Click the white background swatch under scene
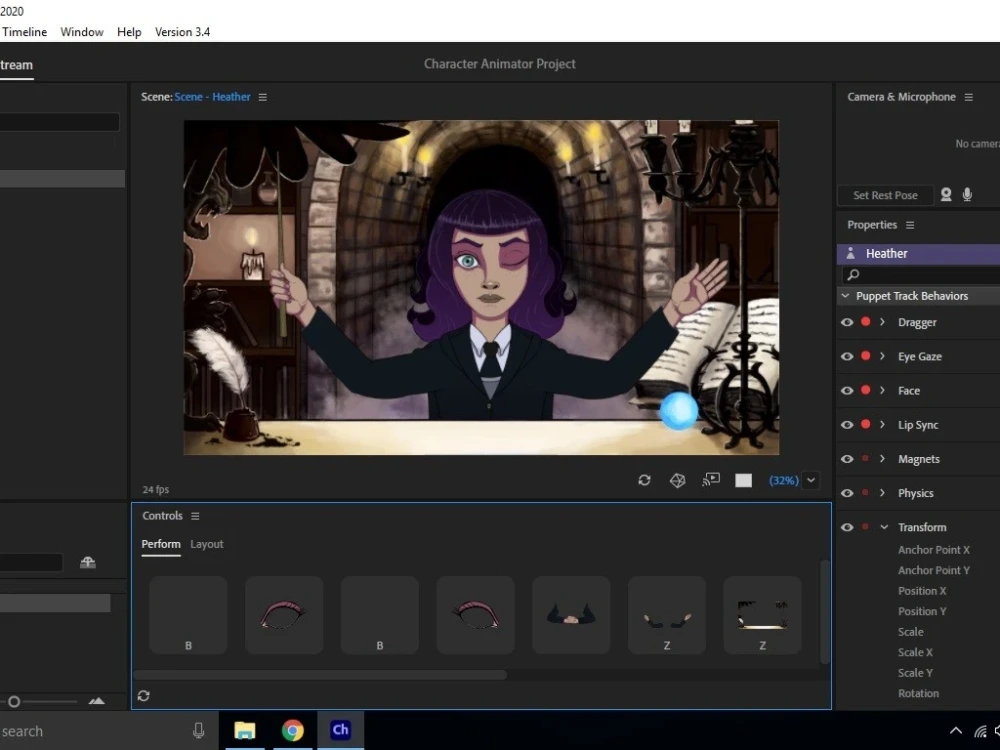The width and height of the screenshot is (1000, 750). coord(744,480)
